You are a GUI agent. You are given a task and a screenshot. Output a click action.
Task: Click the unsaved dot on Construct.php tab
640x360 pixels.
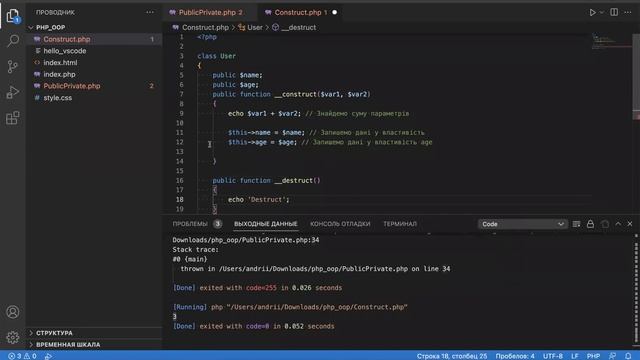pyautogui.click(x=335, y=12)
